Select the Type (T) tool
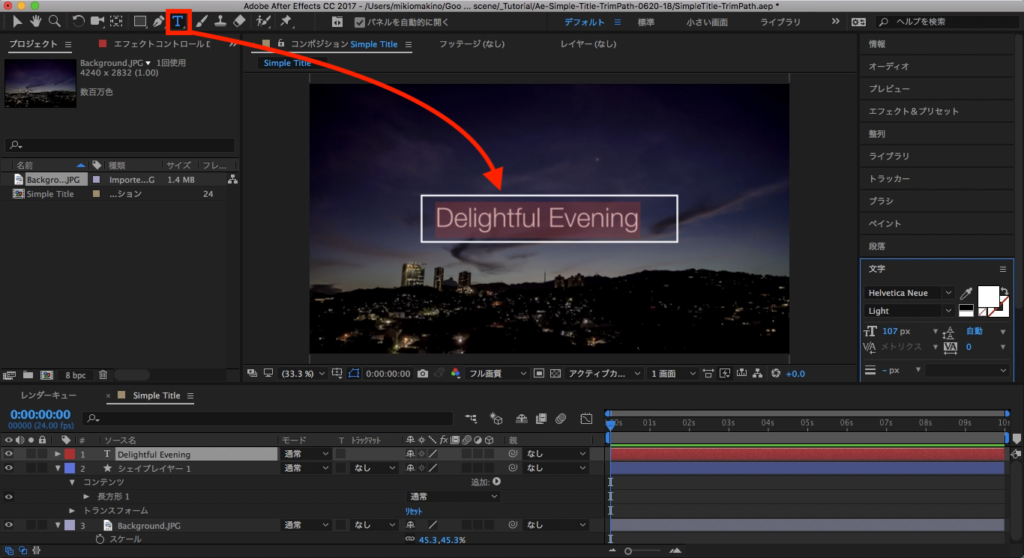Image resolution: width=1024 pixels, height=558 pixels. [x=178, y=21]
